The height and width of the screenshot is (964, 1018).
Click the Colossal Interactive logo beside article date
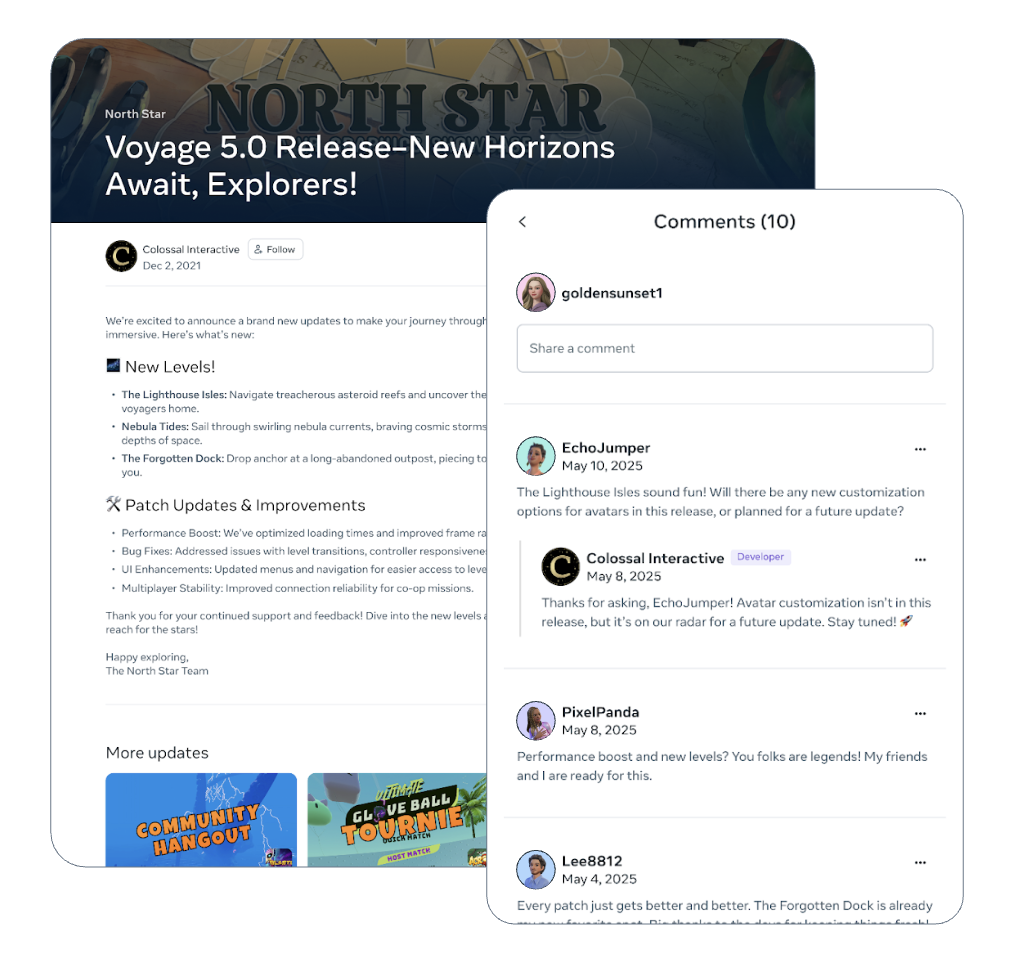(121, 256)
